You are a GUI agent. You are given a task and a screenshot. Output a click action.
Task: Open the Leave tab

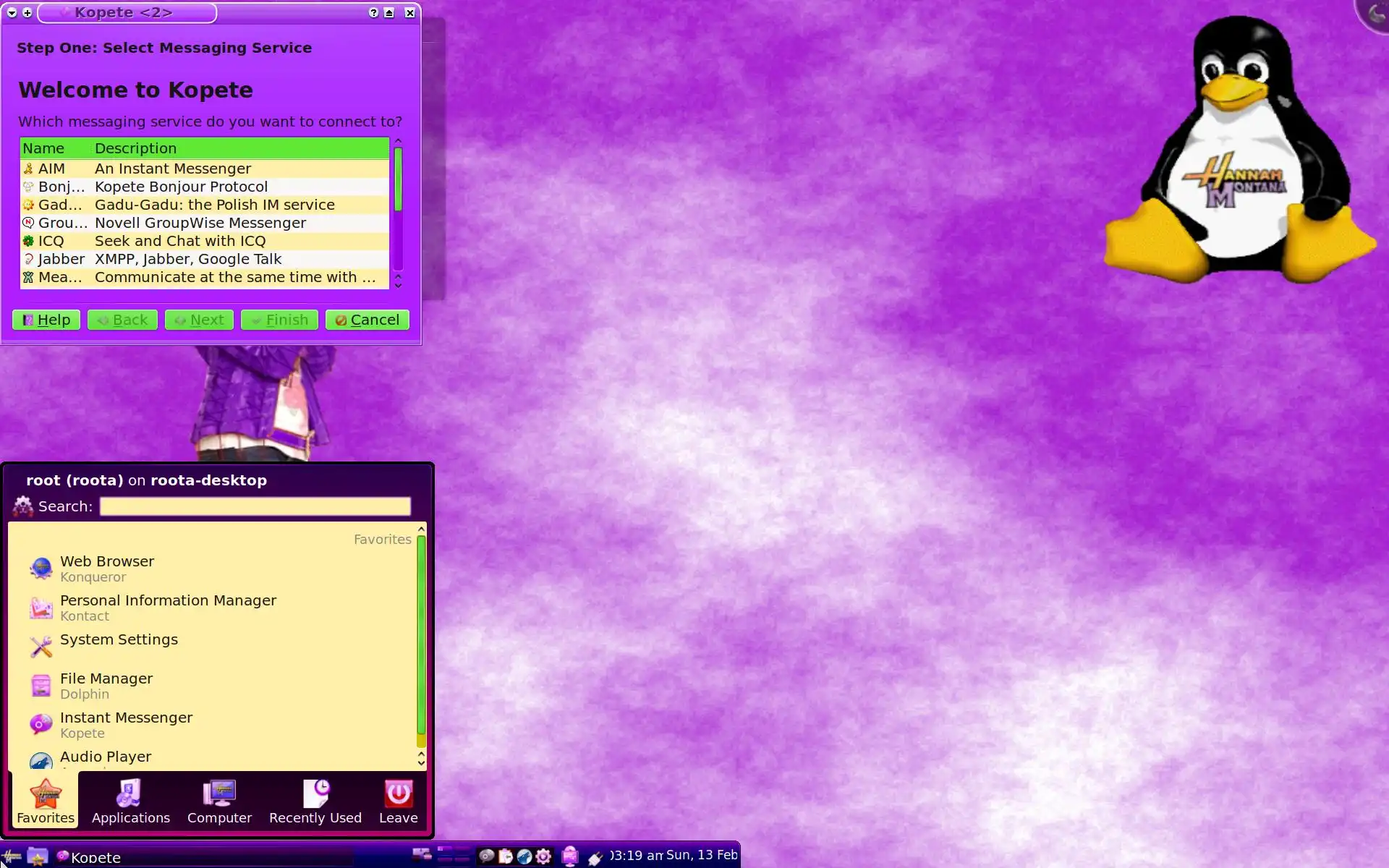398,801
